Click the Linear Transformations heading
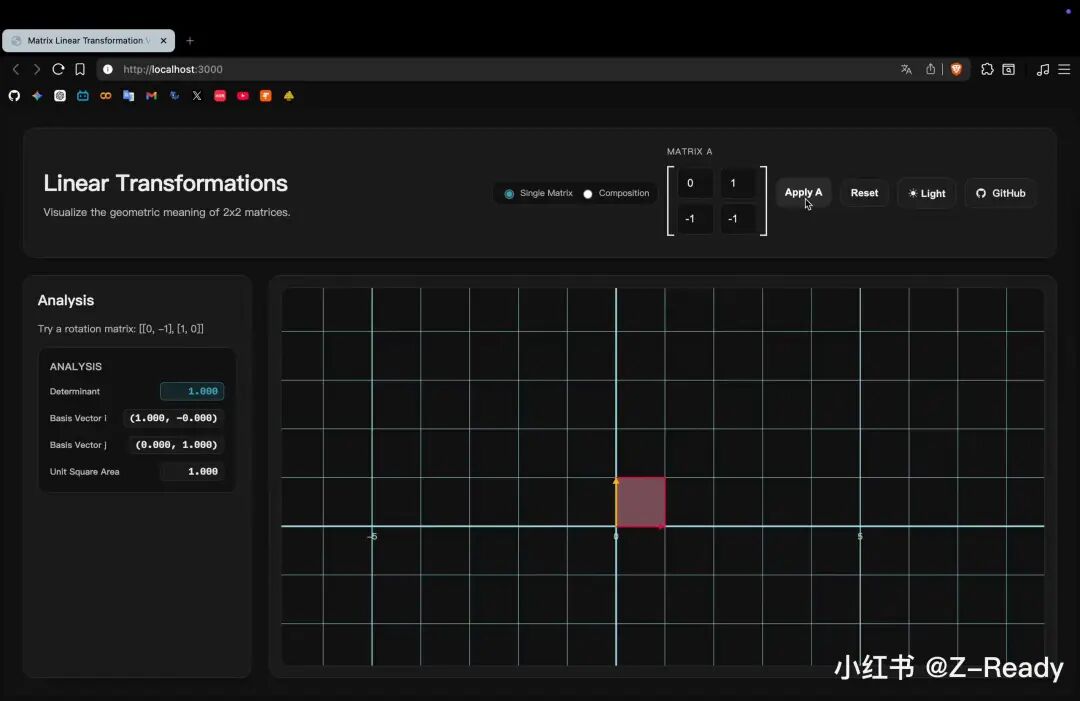 pos(165,183)
